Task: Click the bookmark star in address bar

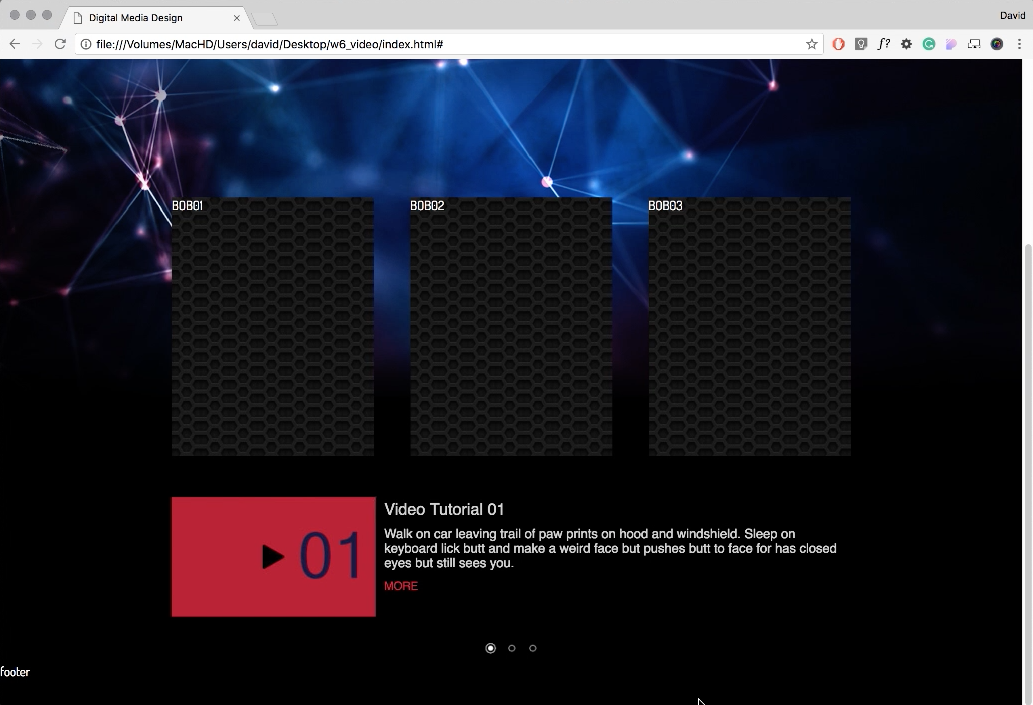Action: [812, 44]
